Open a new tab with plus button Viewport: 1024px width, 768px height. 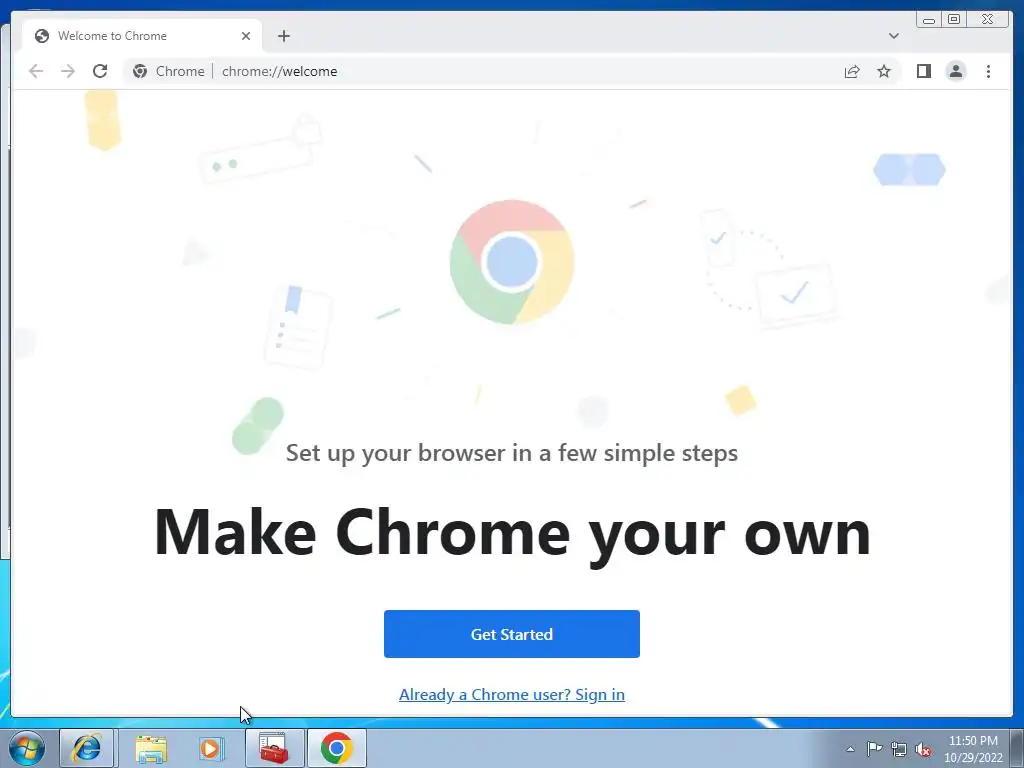click(x=283, y=36)
